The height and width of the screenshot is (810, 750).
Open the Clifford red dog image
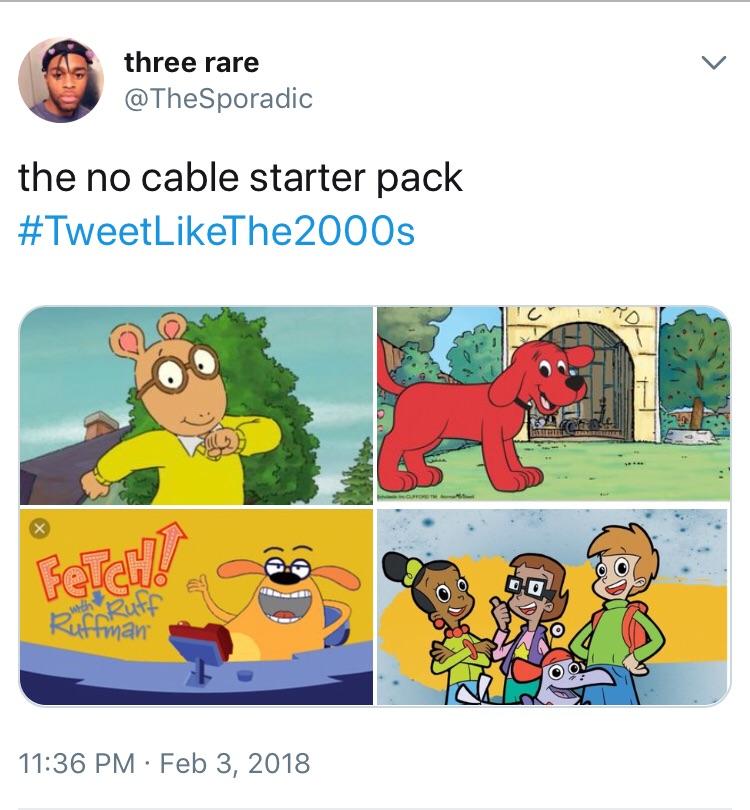click(554, 404)
